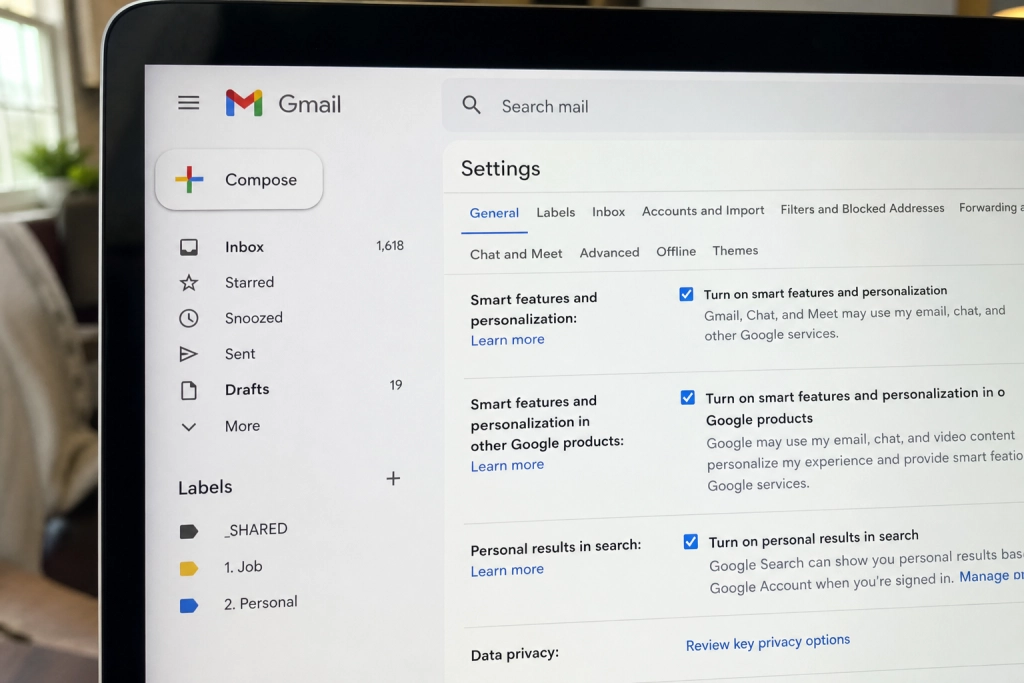
Task: Click the Starred star icon
Action: [x=189, y=283]
